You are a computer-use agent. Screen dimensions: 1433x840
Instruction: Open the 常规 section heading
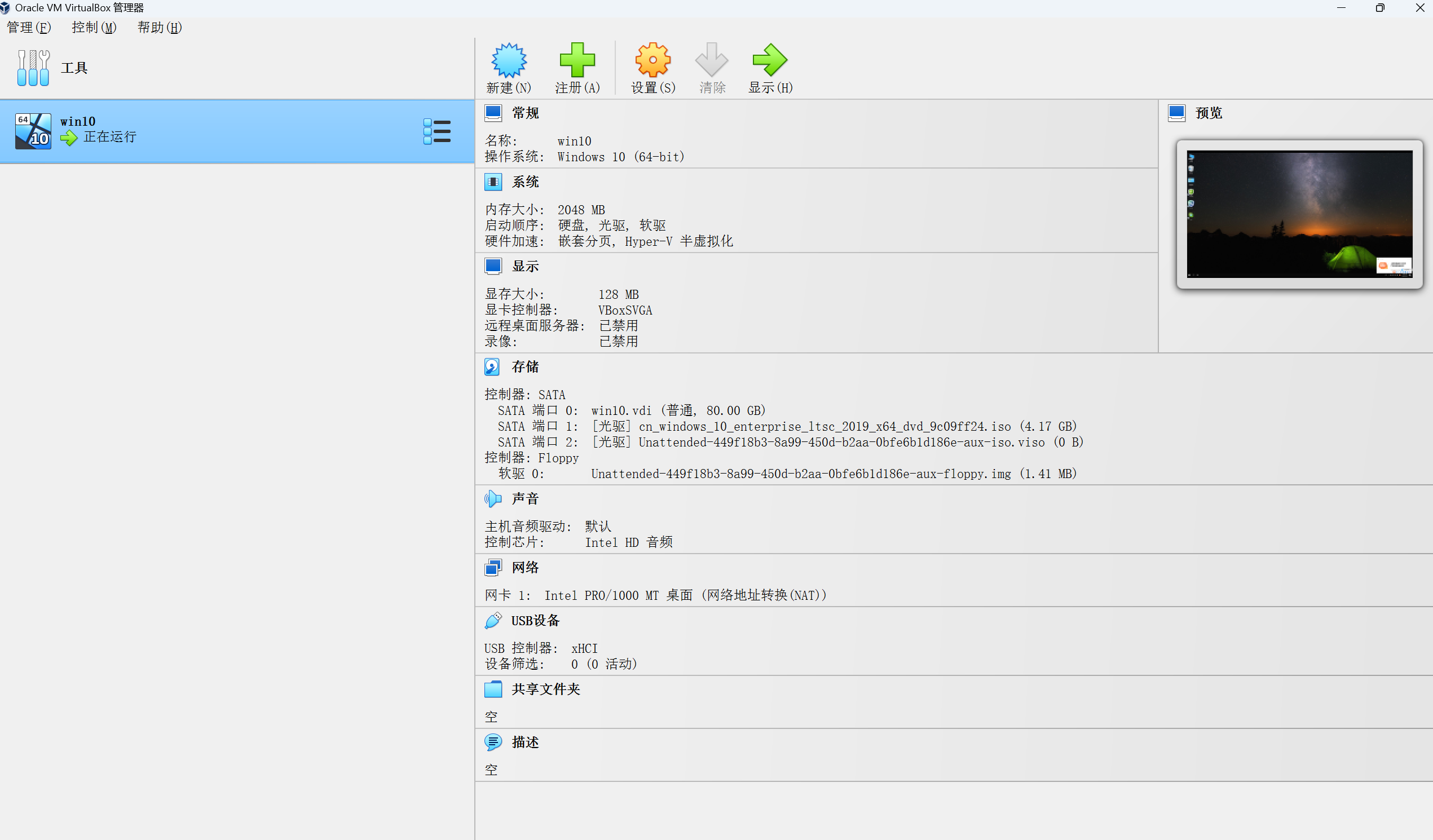525,113
